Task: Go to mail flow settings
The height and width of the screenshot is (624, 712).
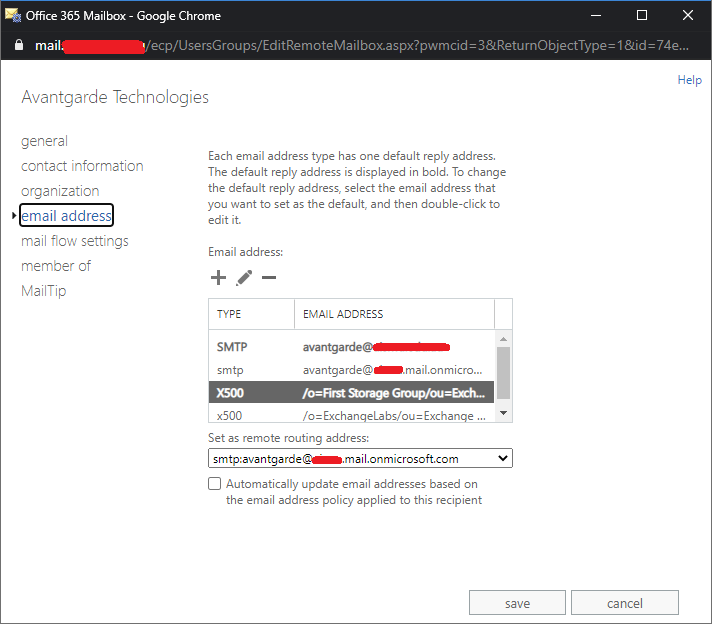Action: 75,241
